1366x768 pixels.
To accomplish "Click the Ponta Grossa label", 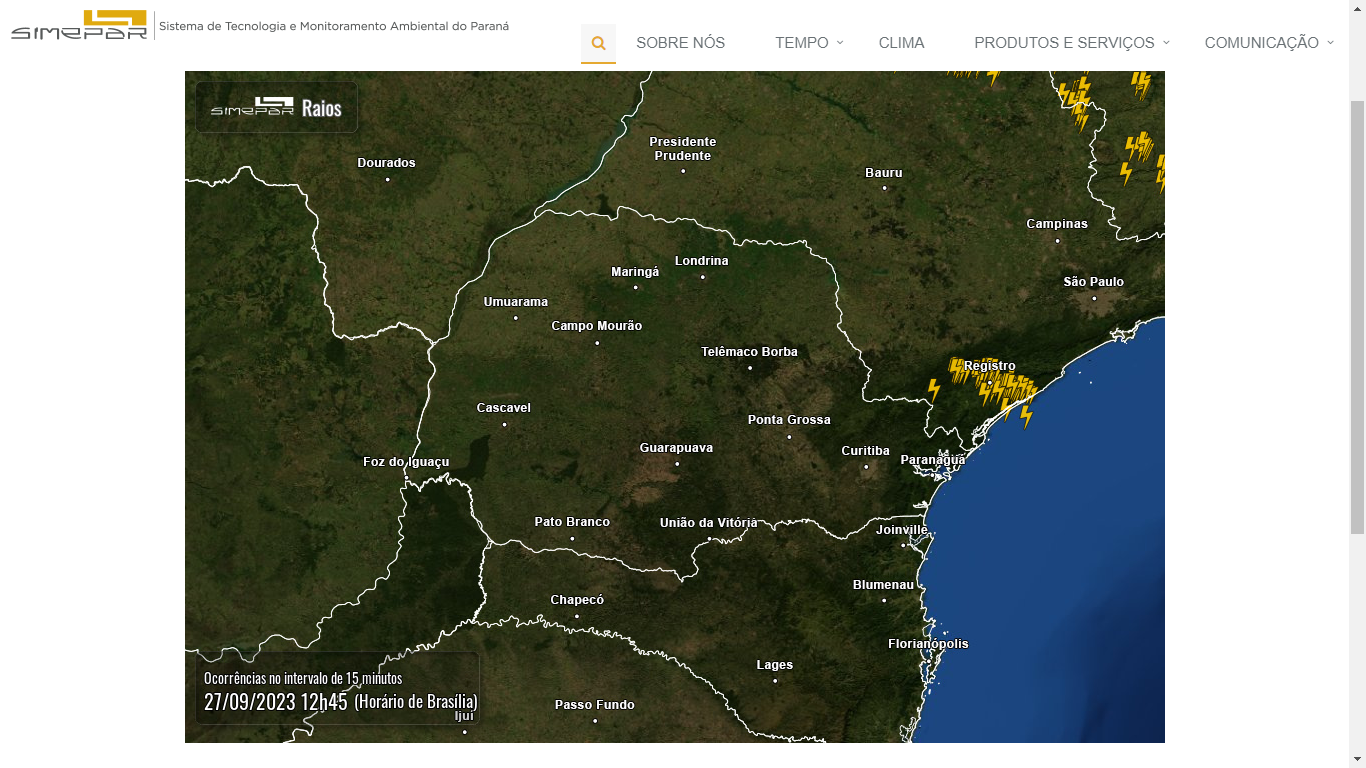I will [x=789, y=420].
